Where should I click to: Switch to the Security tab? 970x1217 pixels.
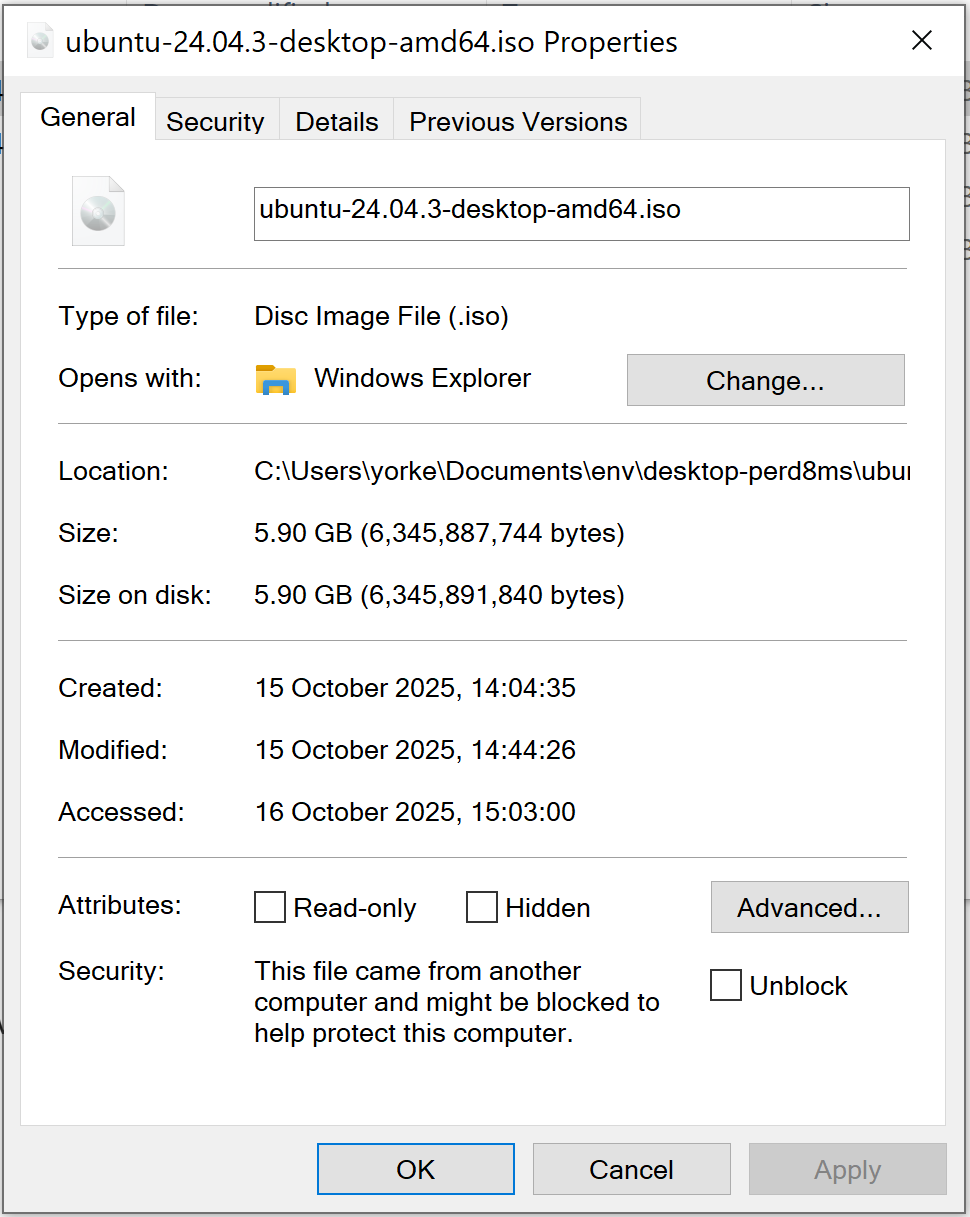[x=215, y=122]
